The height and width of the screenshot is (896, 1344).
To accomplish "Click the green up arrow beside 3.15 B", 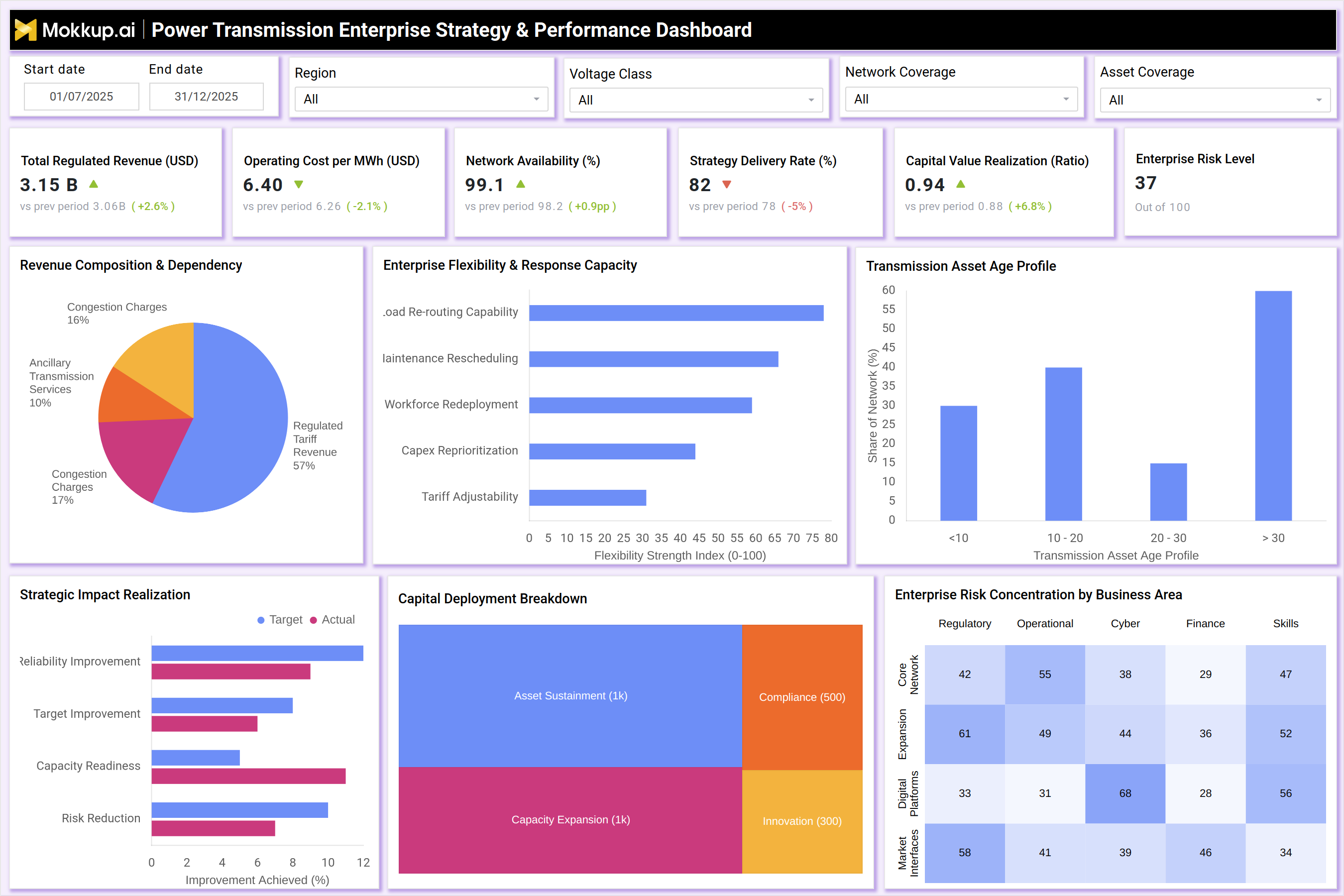I will tap(94, 184).
